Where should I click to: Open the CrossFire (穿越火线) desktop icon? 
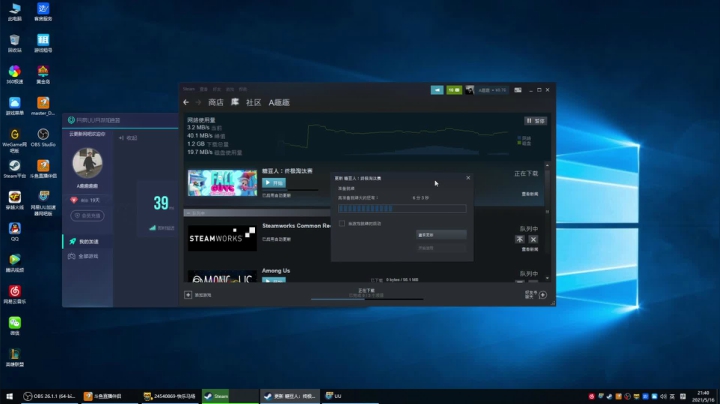pos(15,200)
